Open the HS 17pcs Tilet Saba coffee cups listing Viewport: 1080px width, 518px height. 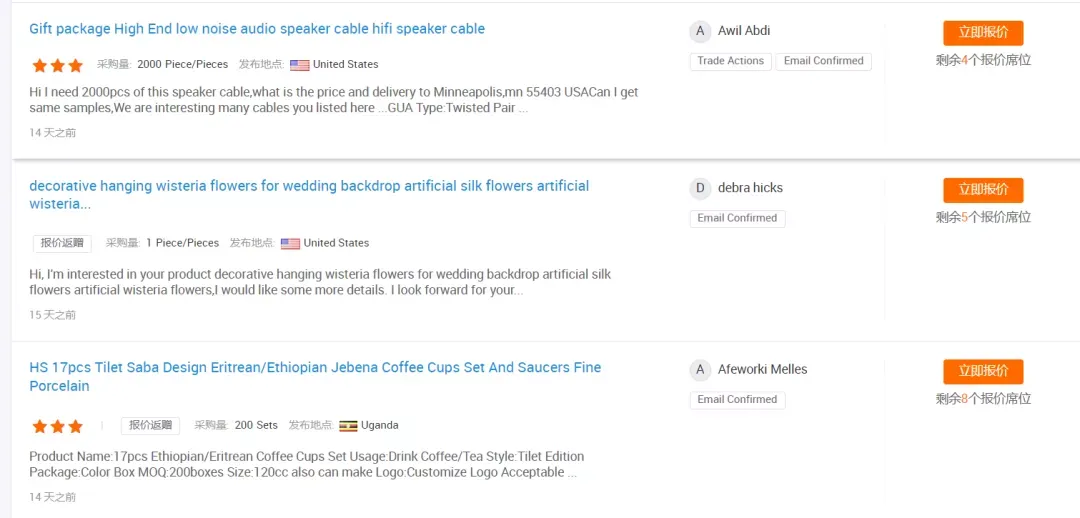click(x=315, y=377)
